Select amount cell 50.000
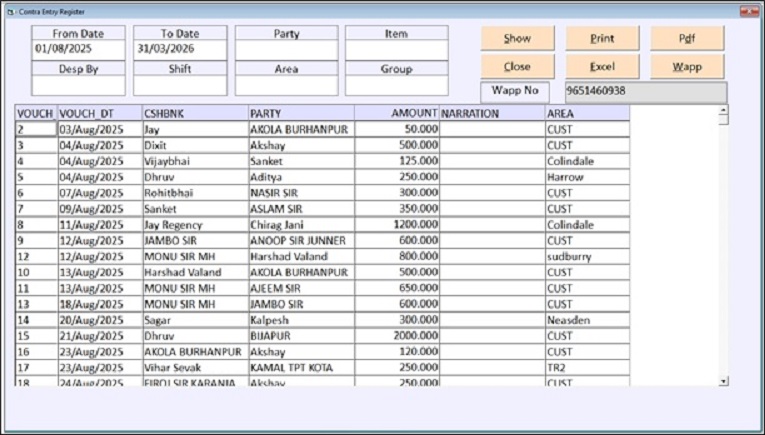This screenshot has height=435, width=765. [x=397, y=129]
